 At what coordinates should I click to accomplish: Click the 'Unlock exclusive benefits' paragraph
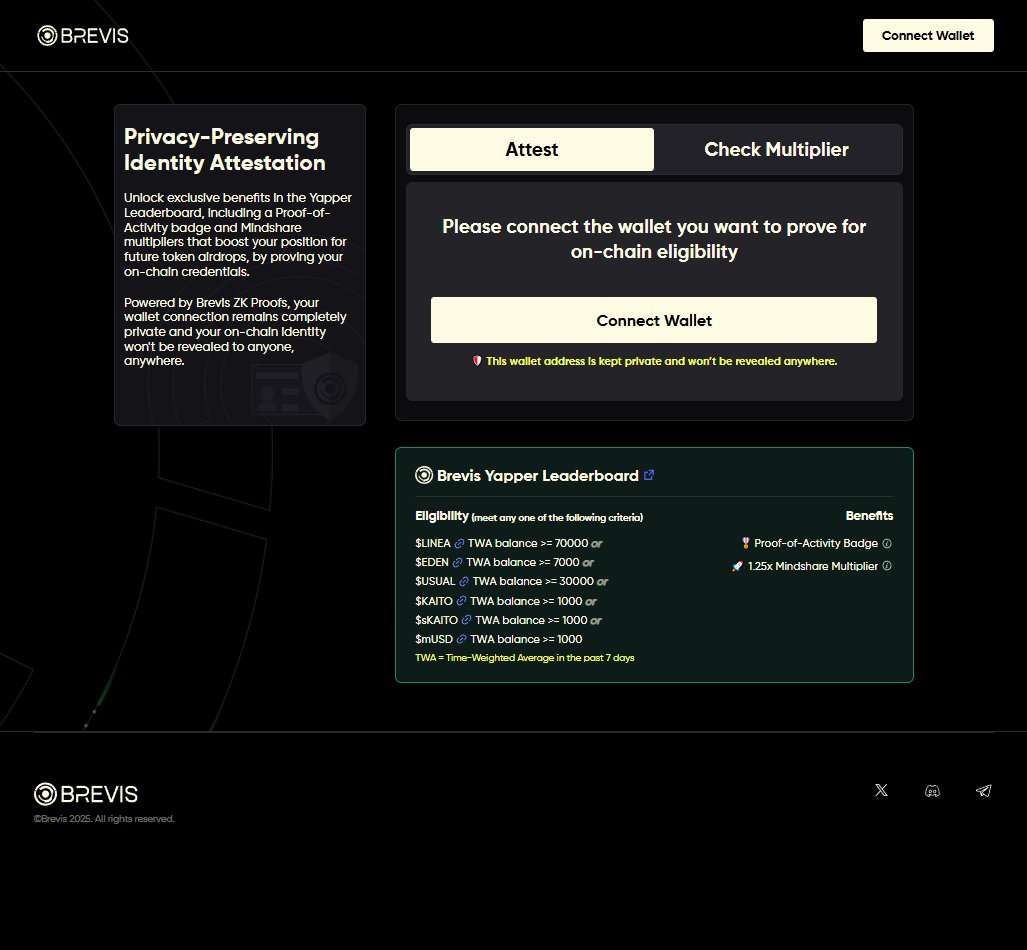pyautogui.click(x=238, y=235)
